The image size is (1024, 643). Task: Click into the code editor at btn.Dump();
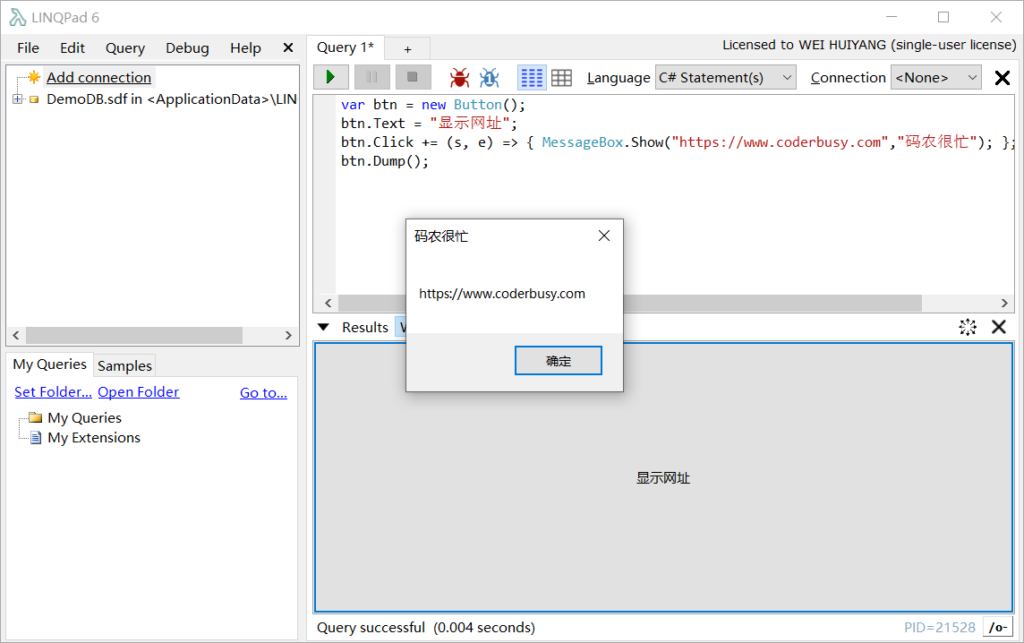click(x=385, y=161)
